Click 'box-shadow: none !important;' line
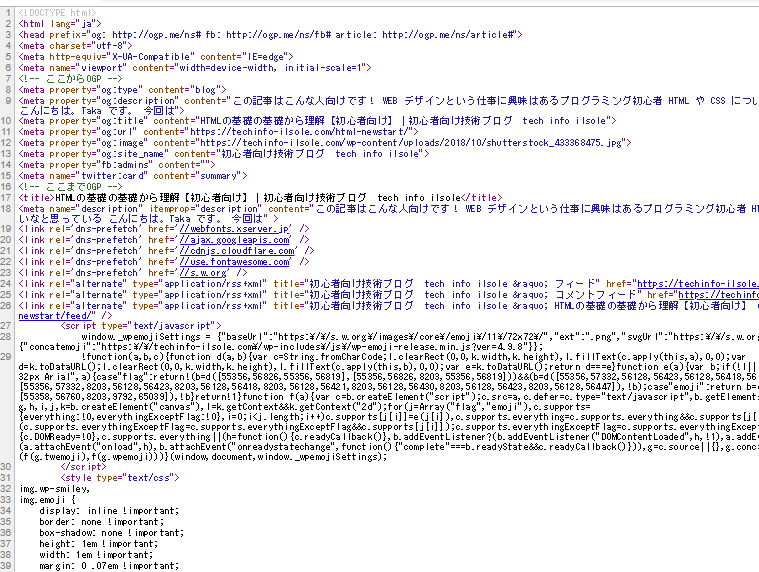This screenshot has width=759, height=572. click(x=112, y=533)
